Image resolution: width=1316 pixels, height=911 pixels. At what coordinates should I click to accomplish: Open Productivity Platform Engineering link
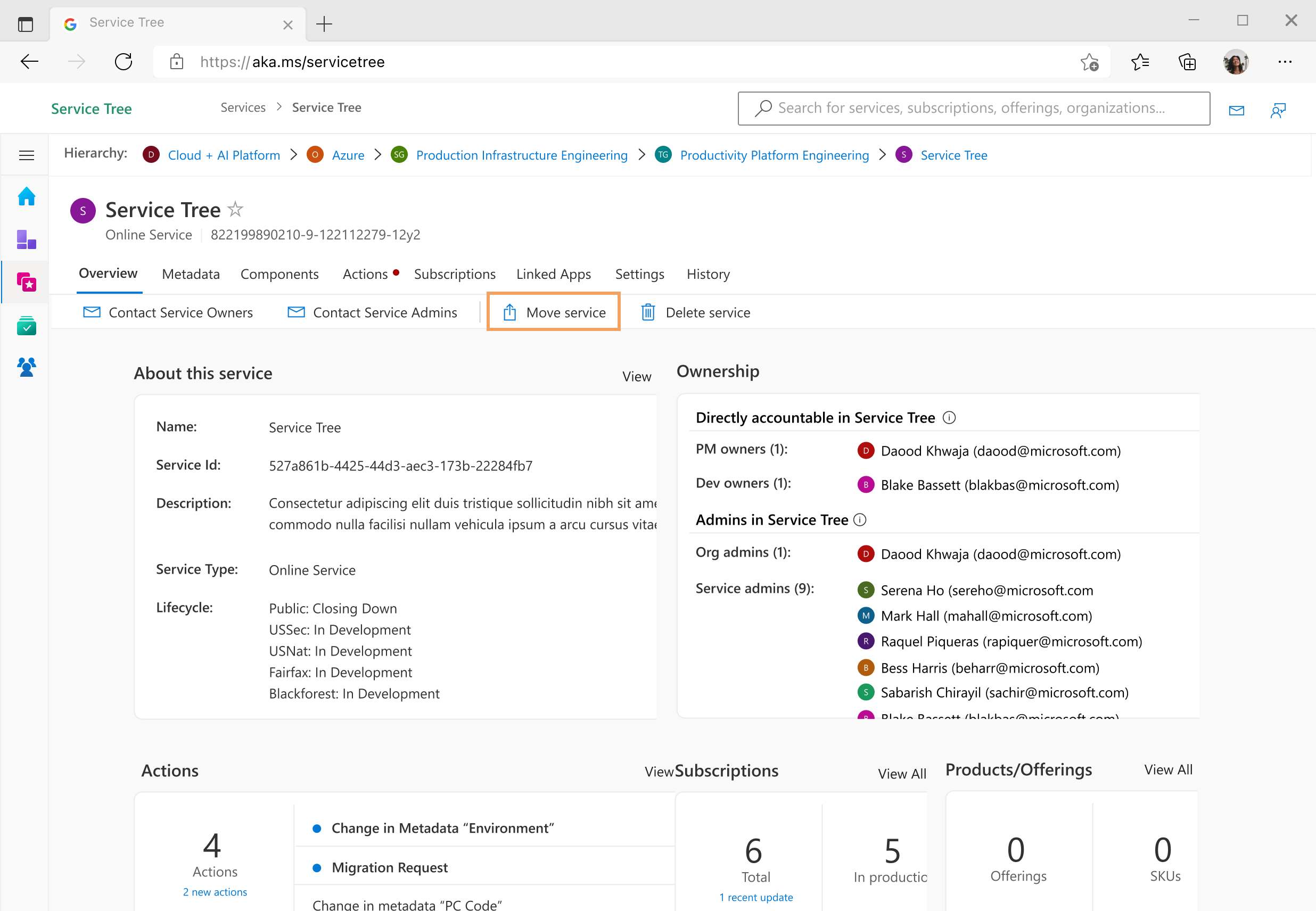[774, 155]
